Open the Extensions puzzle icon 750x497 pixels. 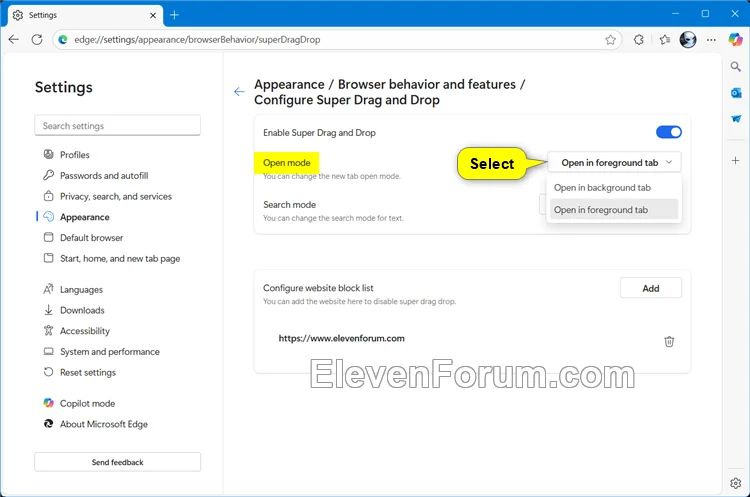(x=639, y=40)
